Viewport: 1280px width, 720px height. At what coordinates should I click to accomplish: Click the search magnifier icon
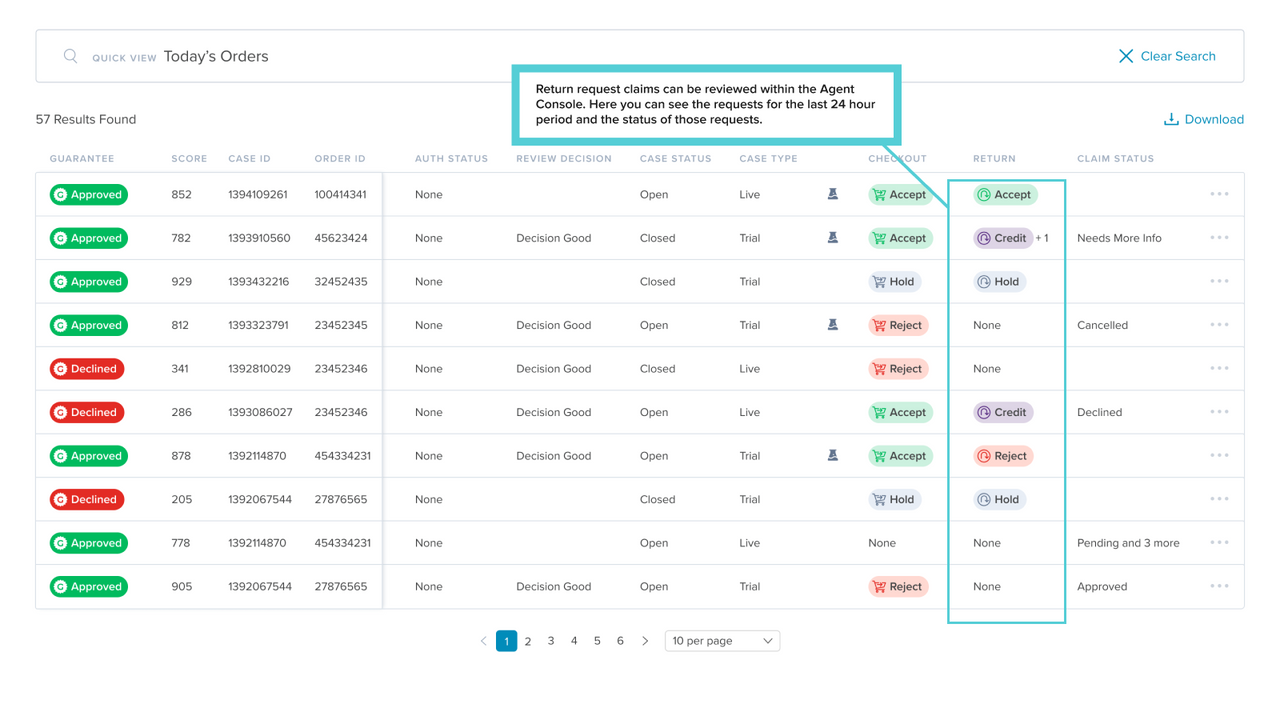tap(70, 56)
